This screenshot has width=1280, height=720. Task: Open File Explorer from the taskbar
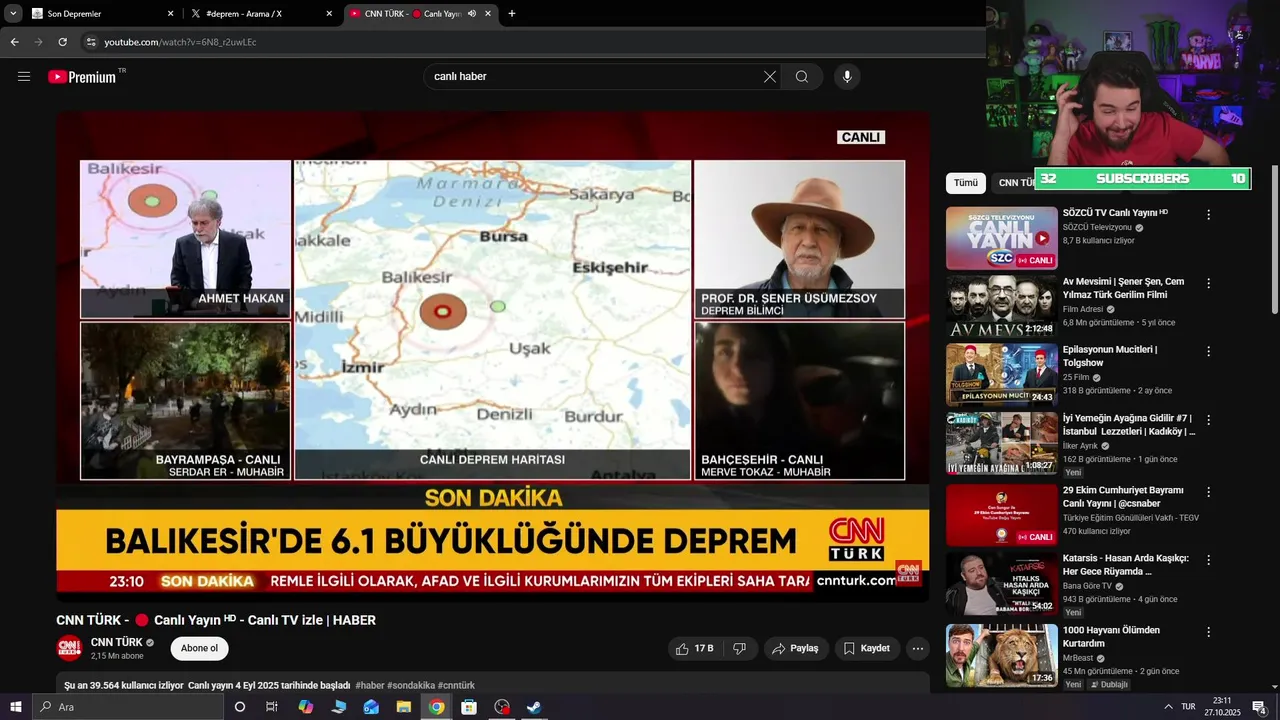point(404,707)
